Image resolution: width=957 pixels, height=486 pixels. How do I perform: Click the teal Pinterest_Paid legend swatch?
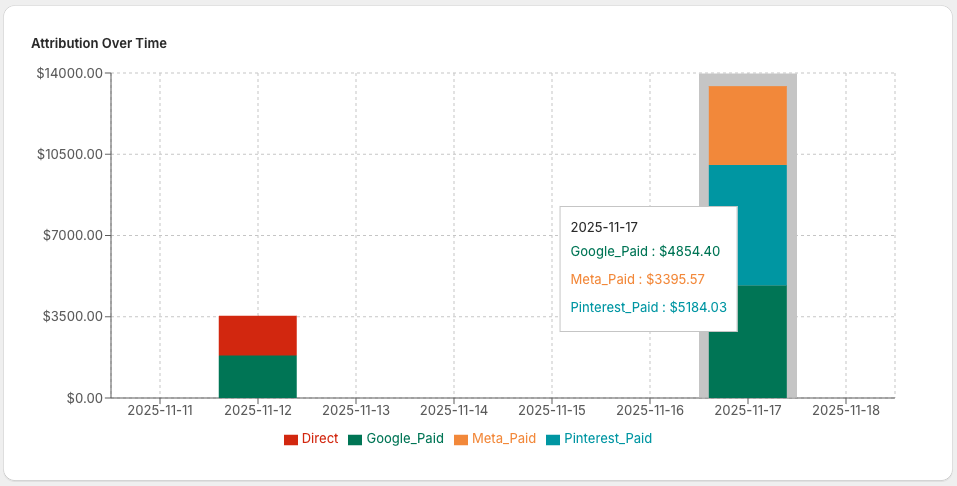553,439
